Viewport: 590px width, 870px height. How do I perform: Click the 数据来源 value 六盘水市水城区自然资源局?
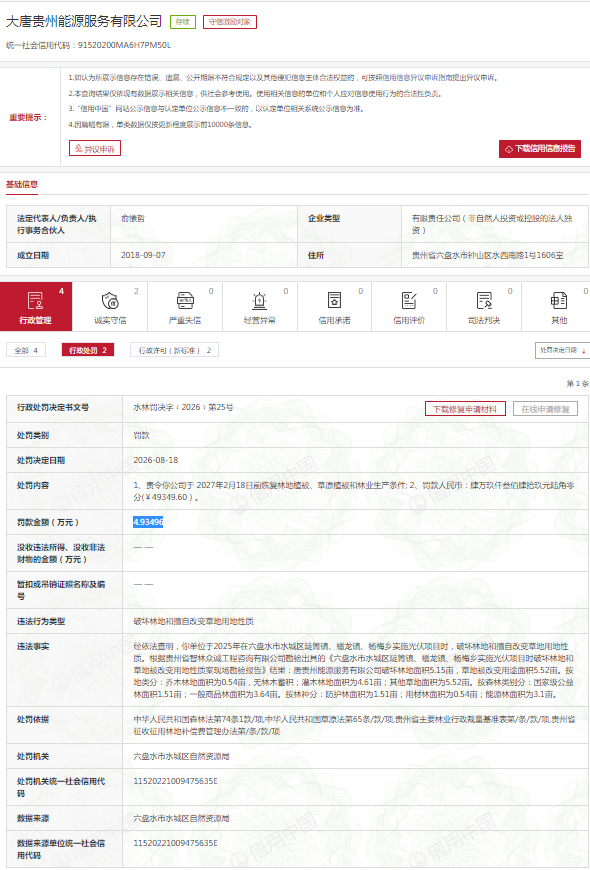181,819
